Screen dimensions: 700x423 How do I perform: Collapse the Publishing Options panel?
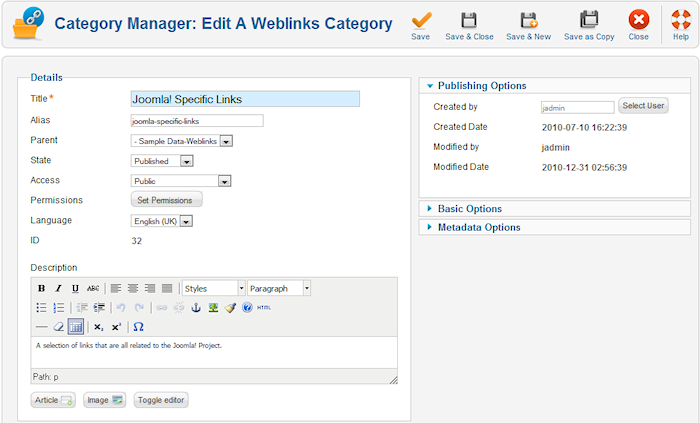pos(554,86)
